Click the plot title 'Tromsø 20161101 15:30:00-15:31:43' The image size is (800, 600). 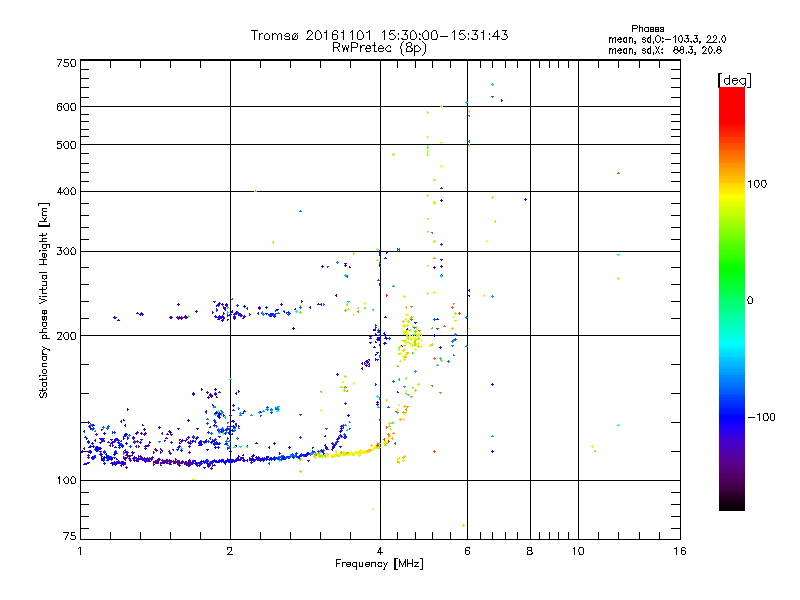pos(379,35)
